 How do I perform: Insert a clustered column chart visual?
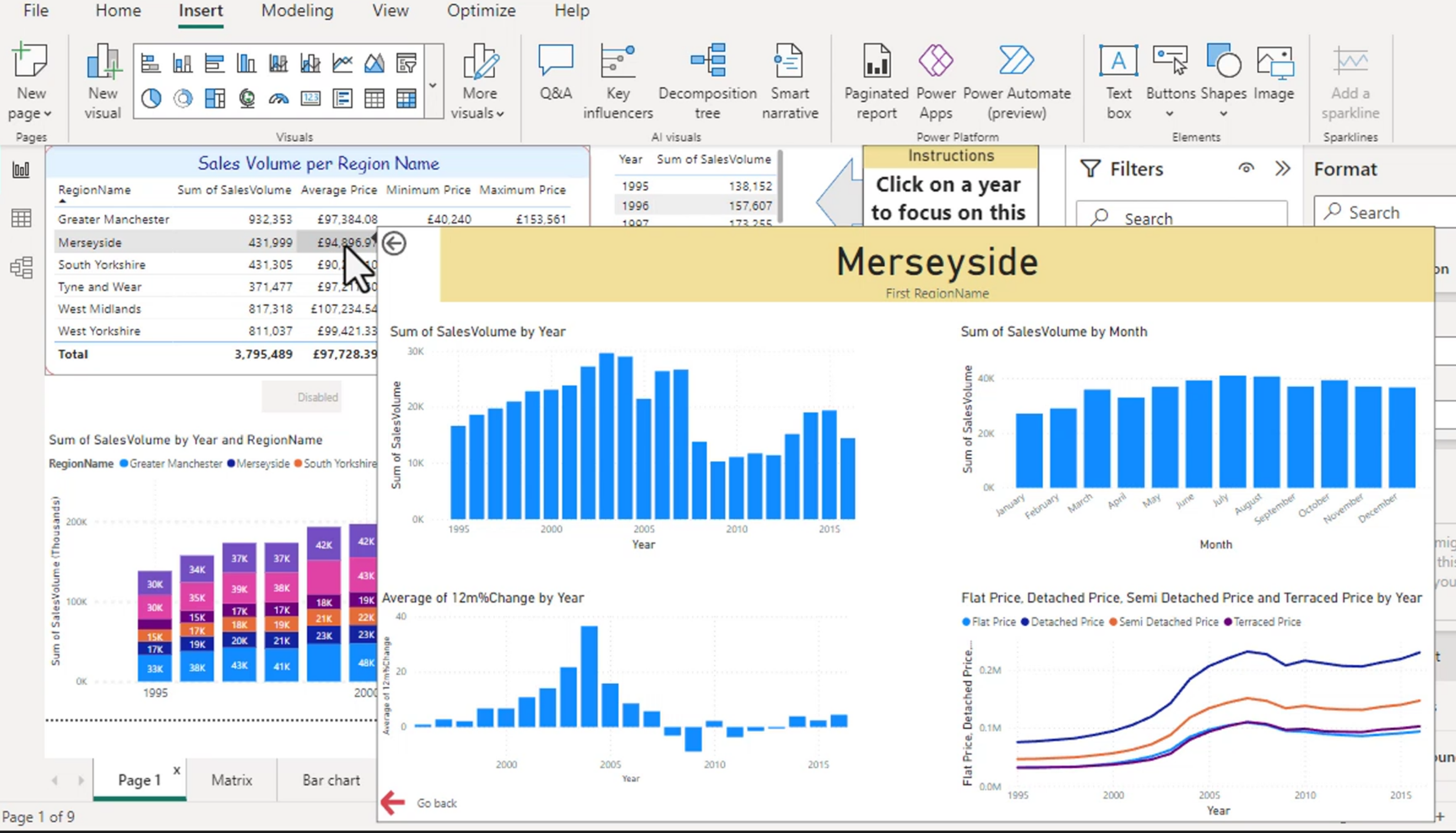(x=247, y=63)
